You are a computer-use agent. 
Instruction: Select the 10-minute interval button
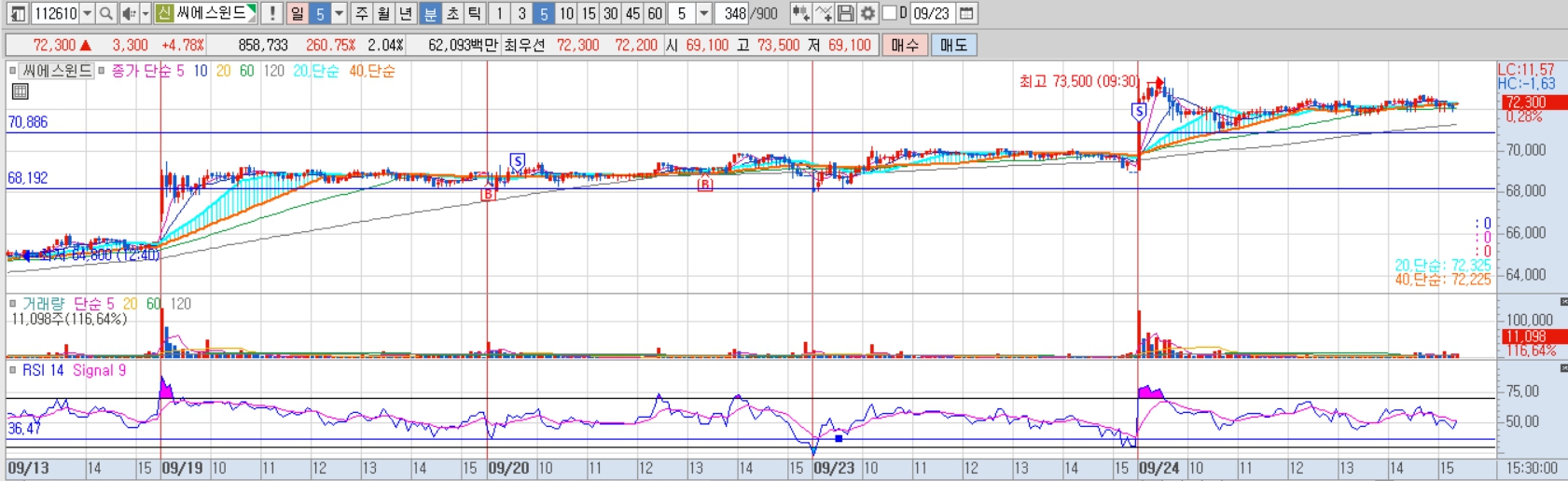tap(566, 13)
